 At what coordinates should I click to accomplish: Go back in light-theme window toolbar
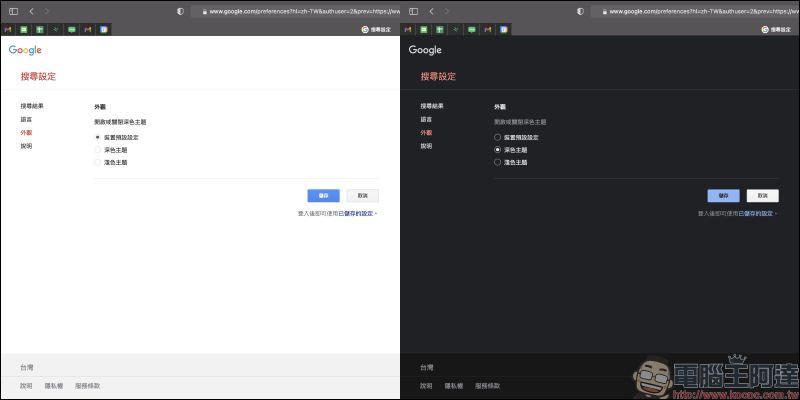point(32,11)
